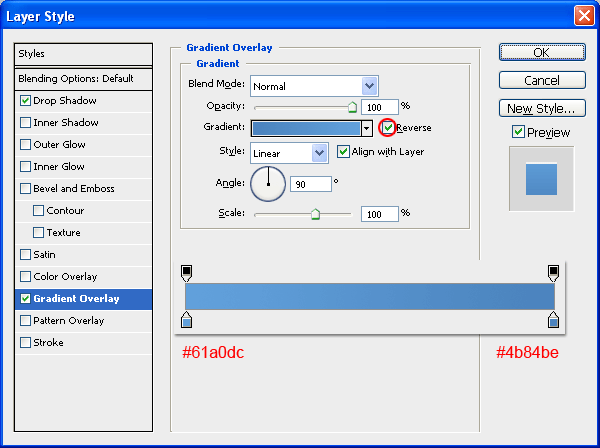This screenshot has width=600, height=448.
Task: Open the Style Linear dropdown
Action: coord(289,153)
